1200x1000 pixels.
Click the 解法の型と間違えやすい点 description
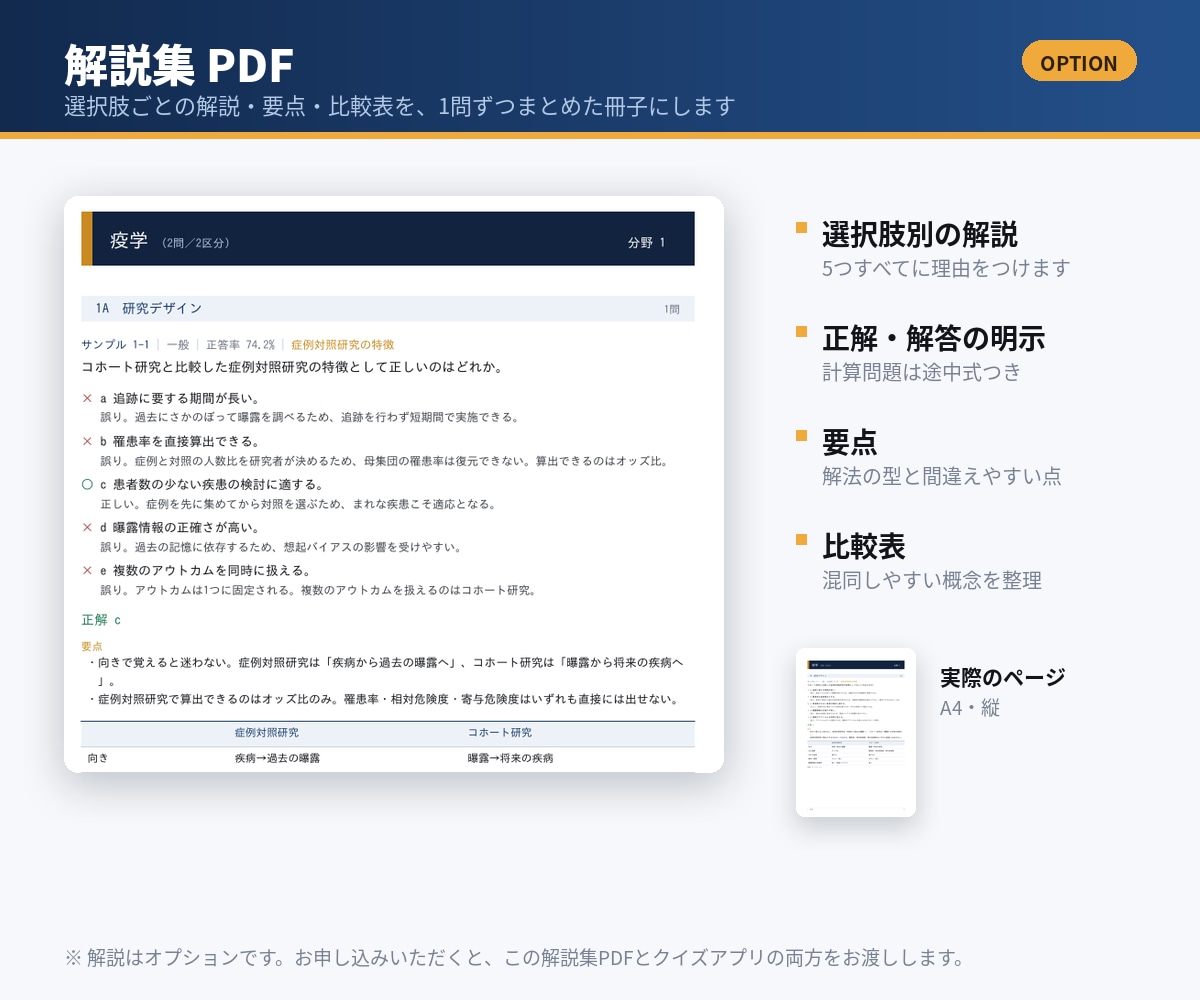click(942, 476)
